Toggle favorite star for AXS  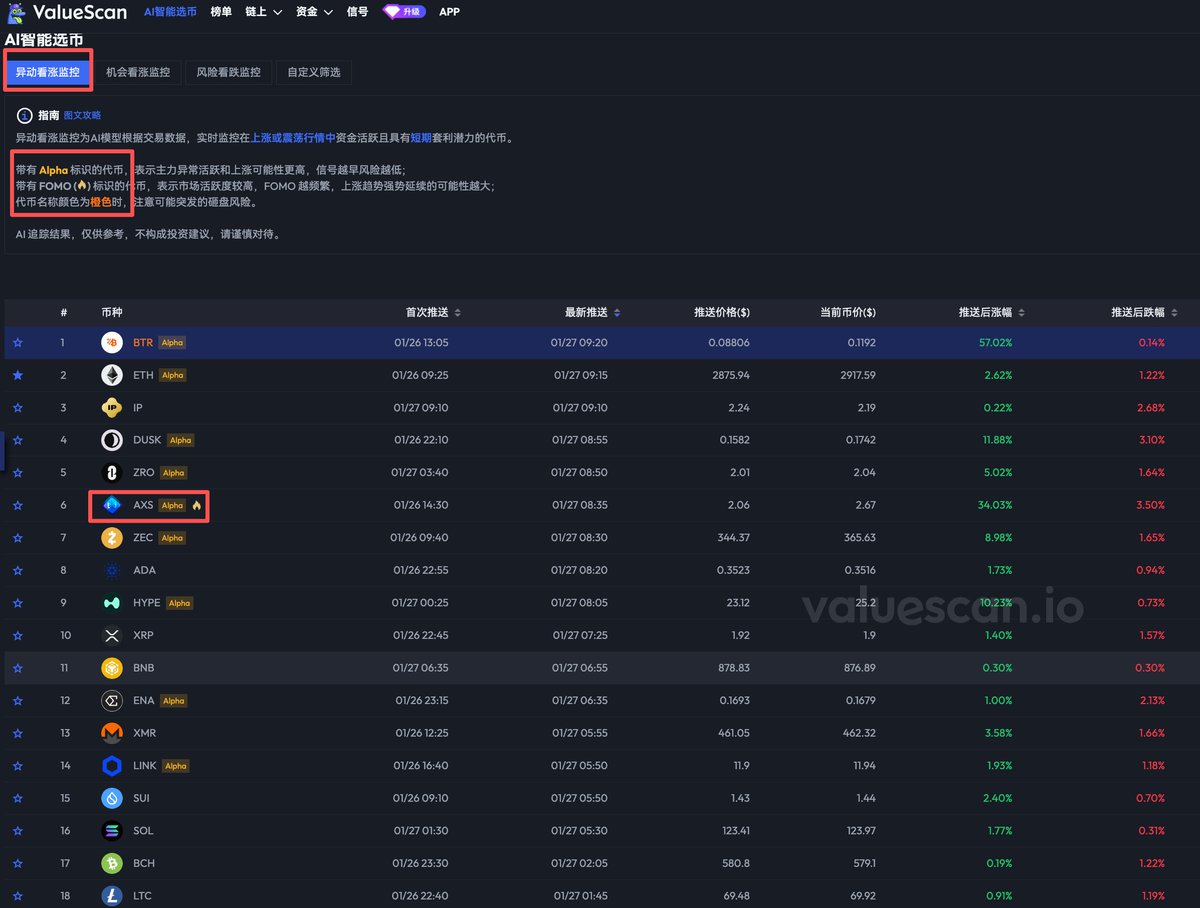(x=17, y=505)
